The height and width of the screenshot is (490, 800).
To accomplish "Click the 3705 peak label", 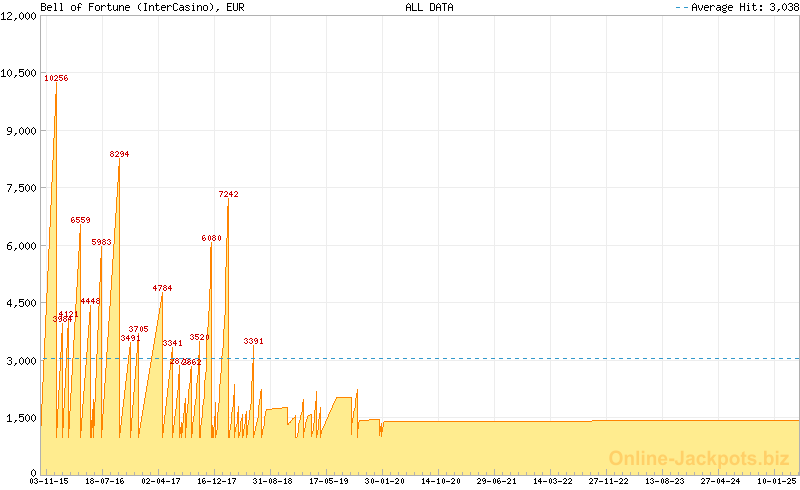I will click(138, 329).
